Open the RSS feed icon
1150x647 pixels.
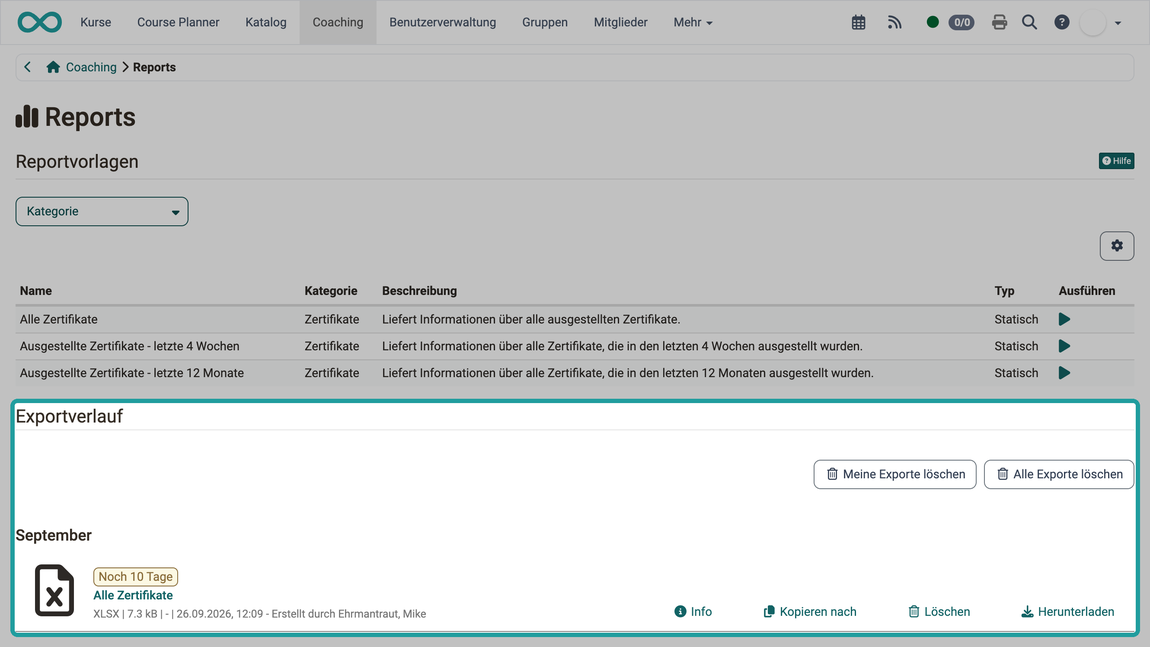(x=894, y=23)
